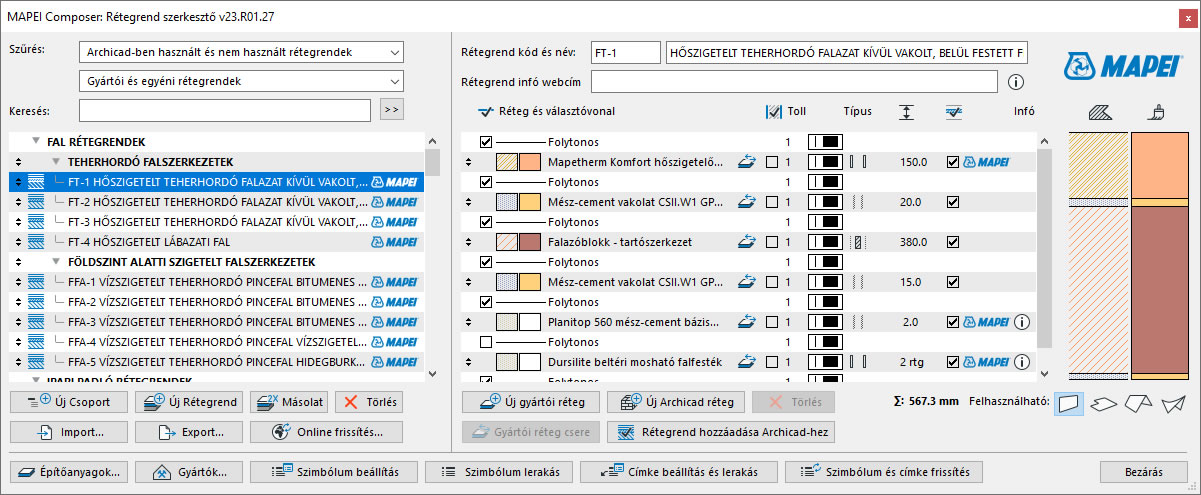Click the wall usability icon next to Felhasználható
This screenshot has width=1201, height=495.
click(x=1071, y=402)
